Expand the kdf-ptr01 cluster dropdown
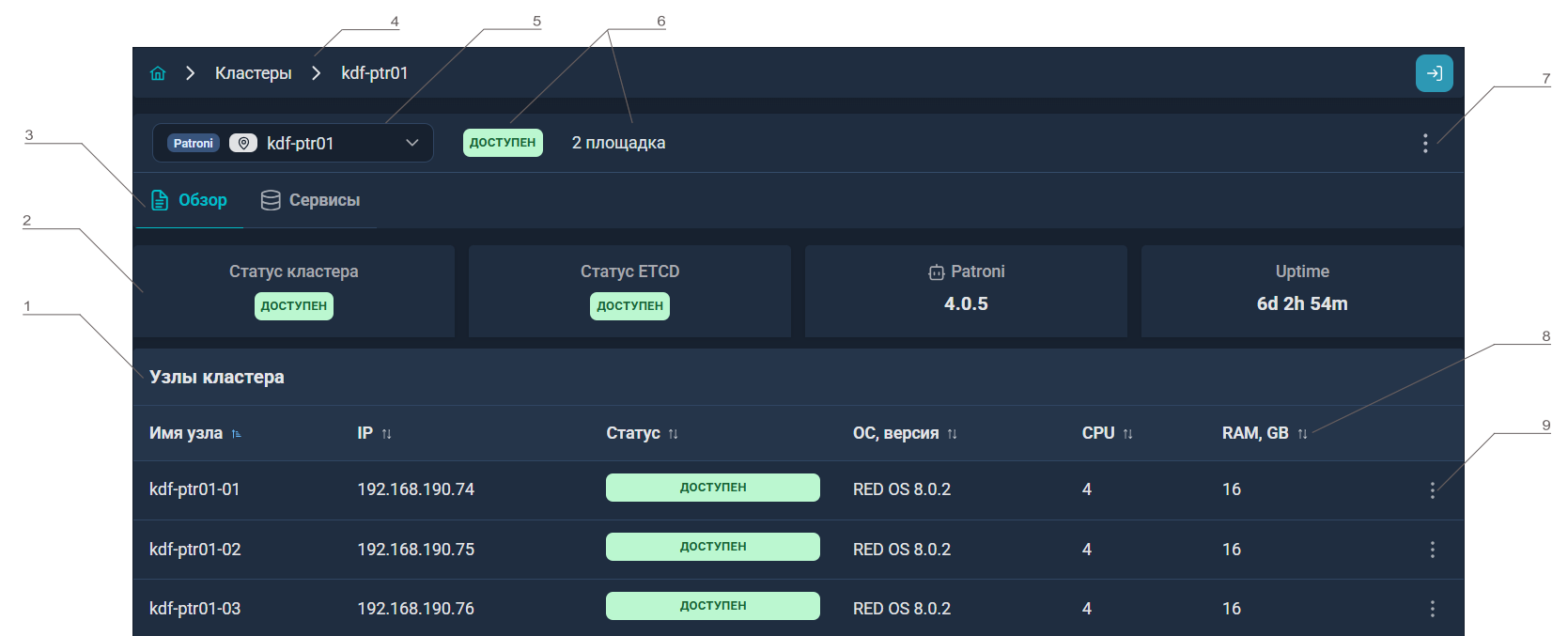 [411, 143]
